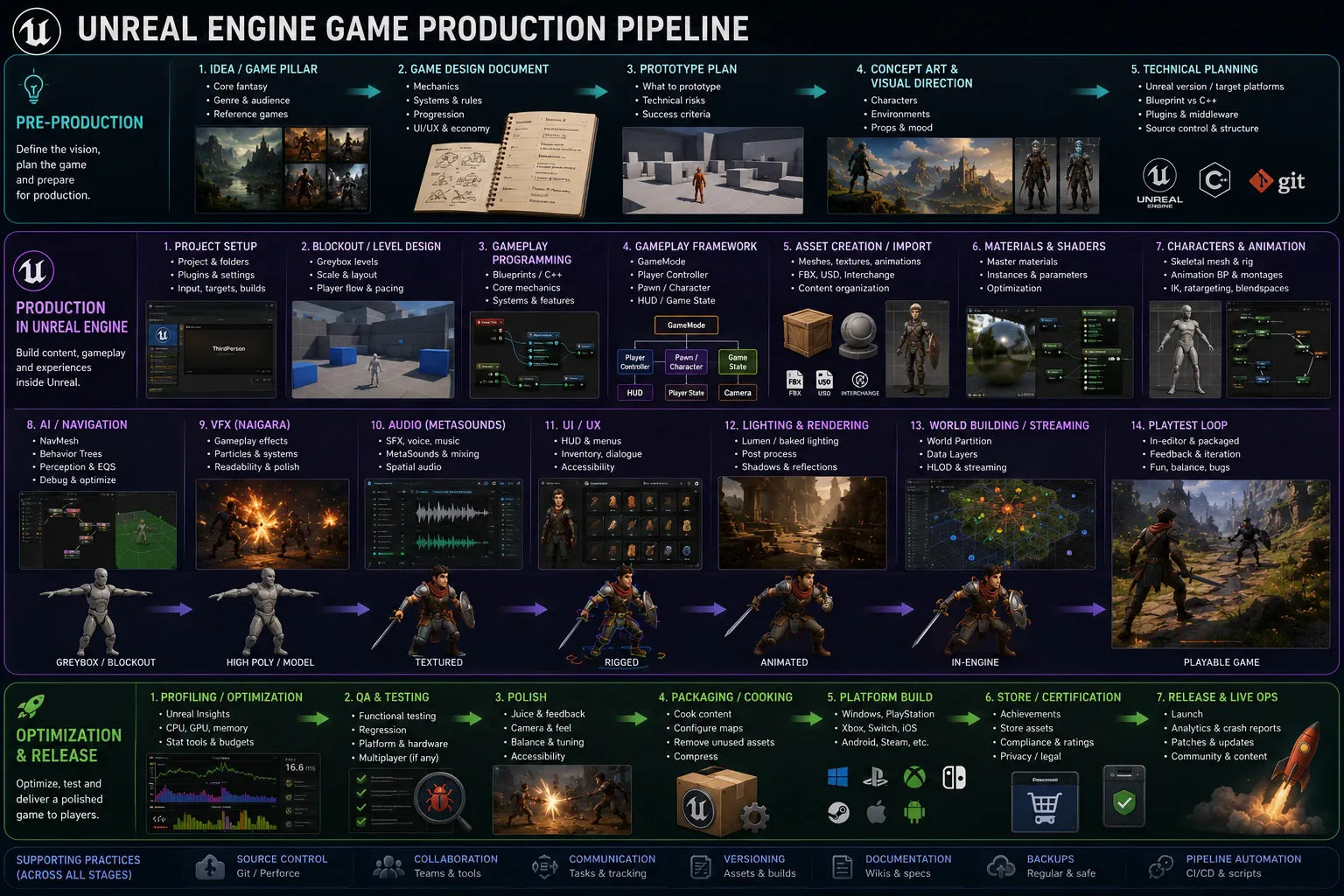Open the UI / UX inventory screen thumbnail
The height and width of the screenshot is (896, 1344).
620,523
